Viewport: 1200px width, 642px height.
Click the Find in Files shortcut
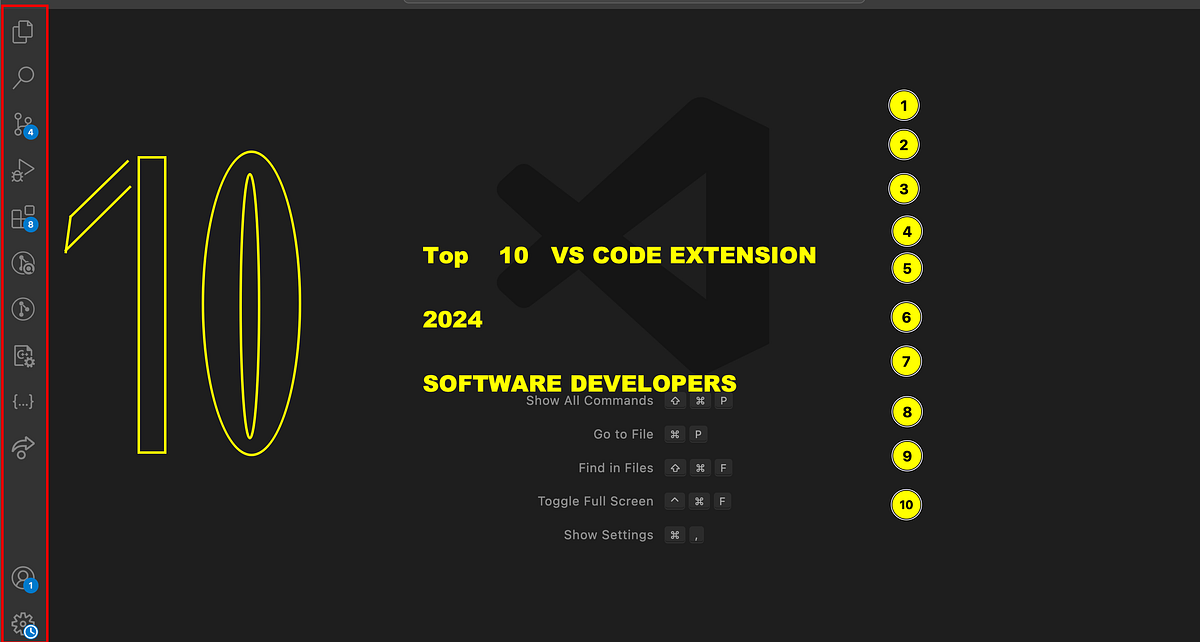click(x=614, y=467)
